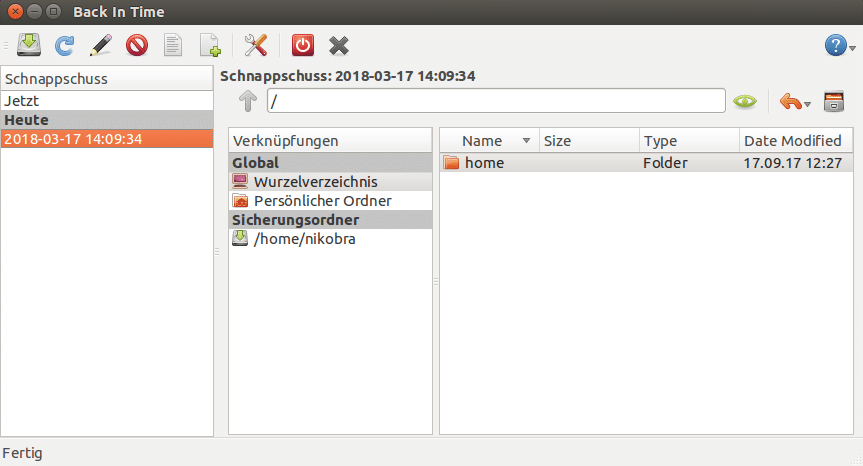Sort files by Type column

point(689,141)
